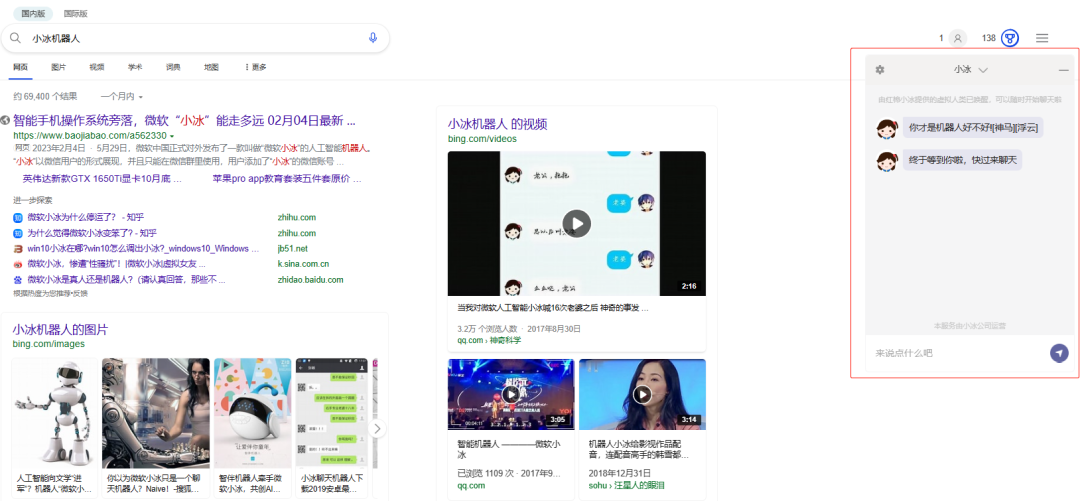
Task: Play the main 2:16 video
Action: click(577, 223)
